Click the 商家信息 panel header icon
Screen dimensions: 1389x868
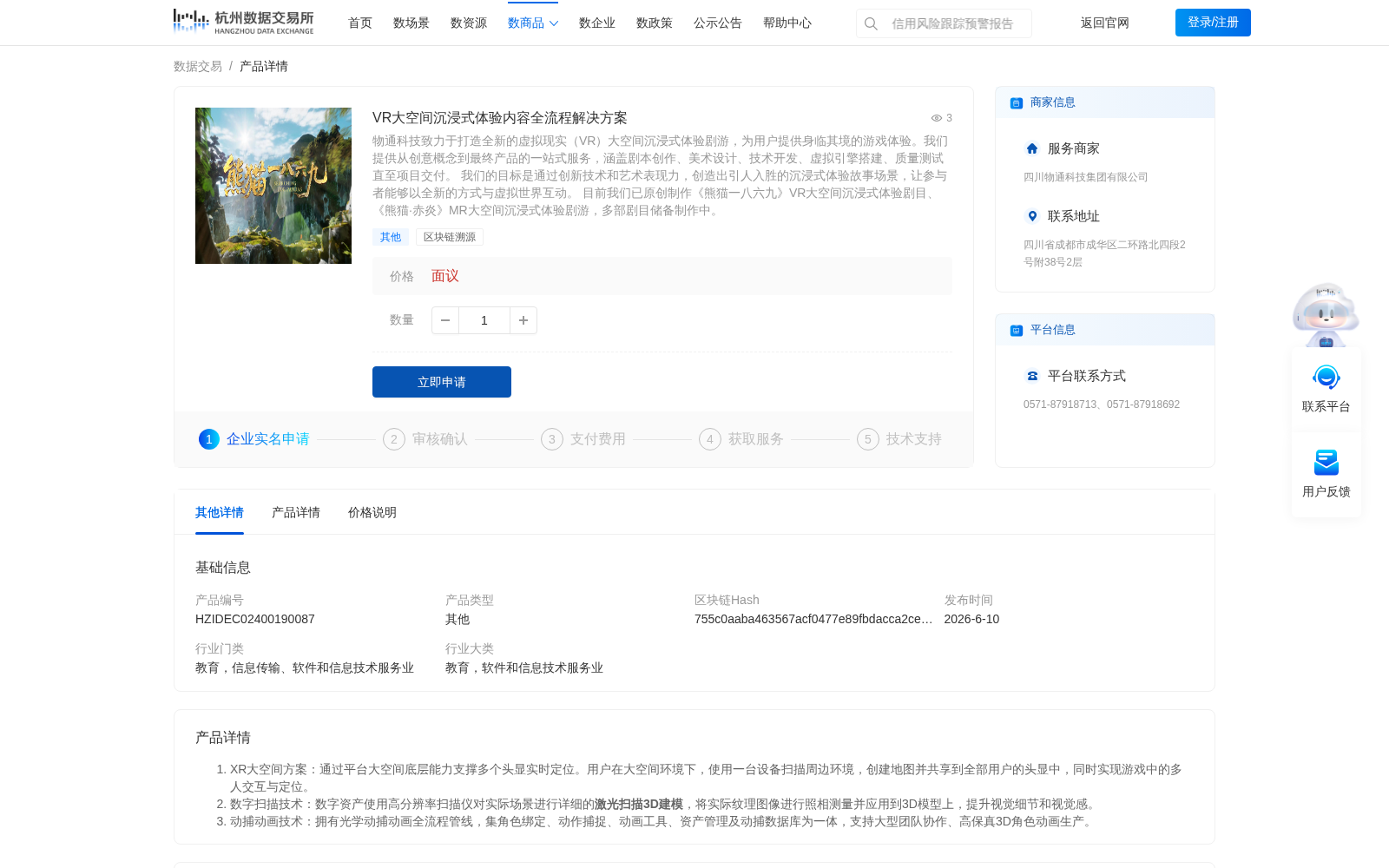coord(1017,103)
